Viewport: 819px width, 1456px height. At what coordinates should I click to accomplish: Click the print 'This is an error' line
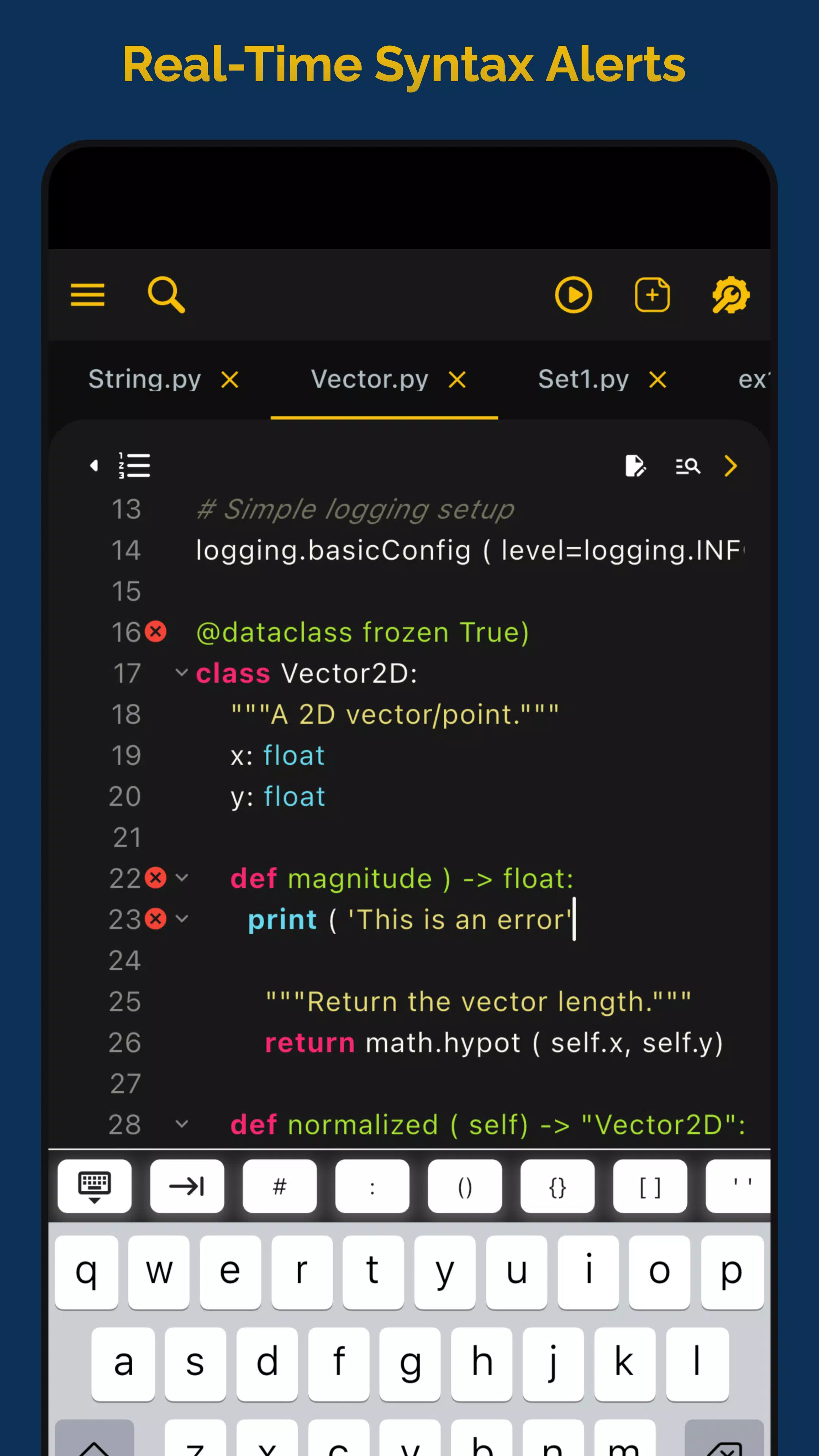410,919
